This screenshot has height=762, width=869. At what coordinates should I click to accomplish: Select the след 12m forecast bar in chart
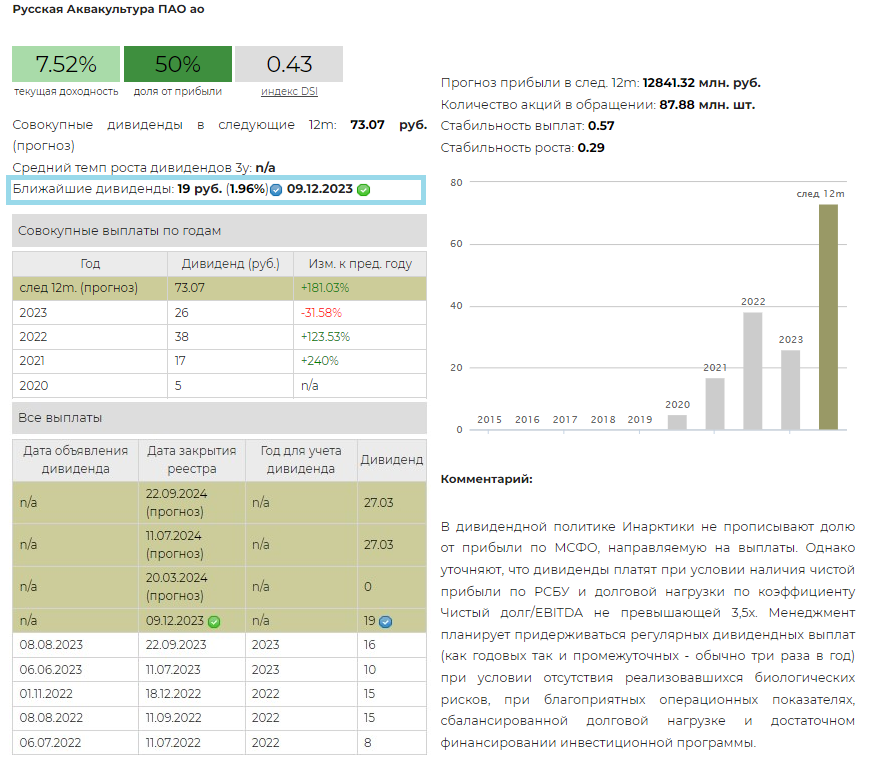click(828, 316)
